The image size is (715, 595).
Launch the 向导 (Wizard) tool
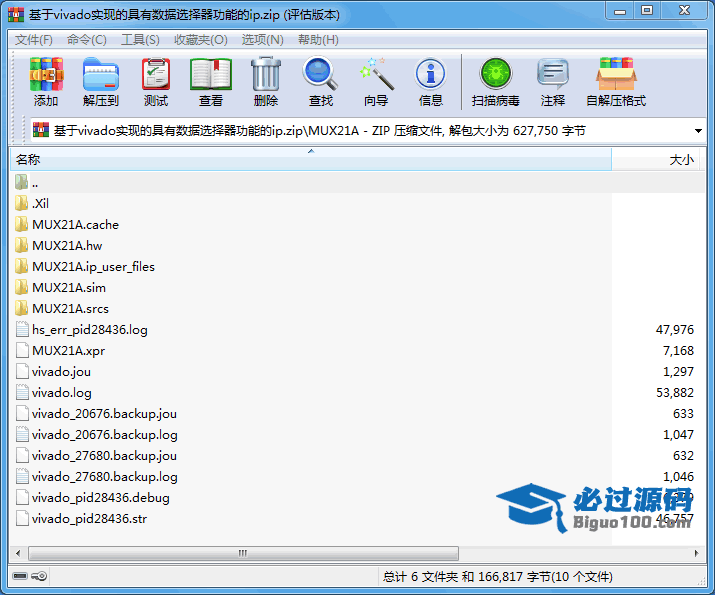tap(376, 82)
